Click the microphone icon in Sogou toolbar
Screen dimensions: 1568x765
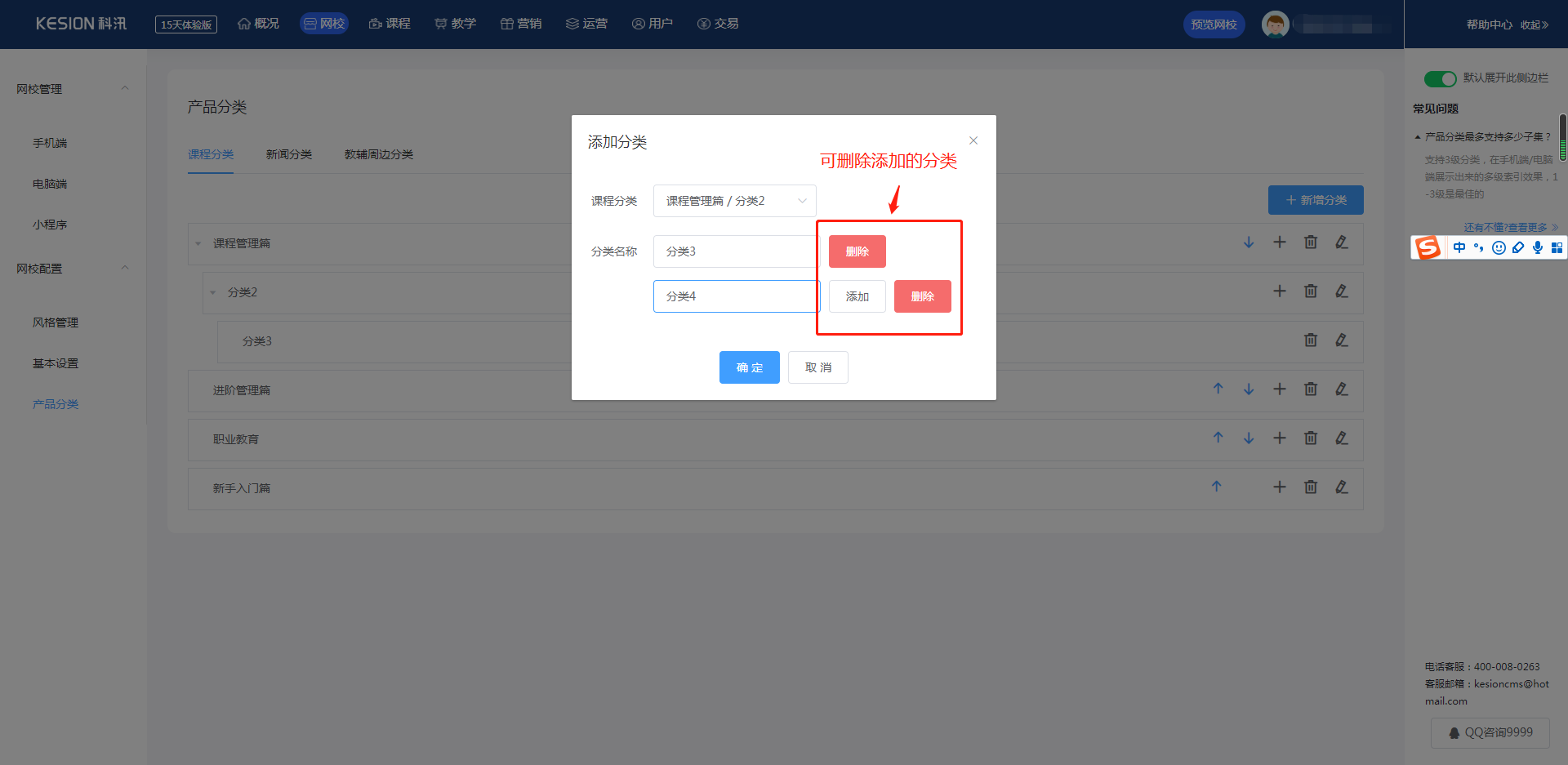pyautogui.click(x=1537, y=247)
